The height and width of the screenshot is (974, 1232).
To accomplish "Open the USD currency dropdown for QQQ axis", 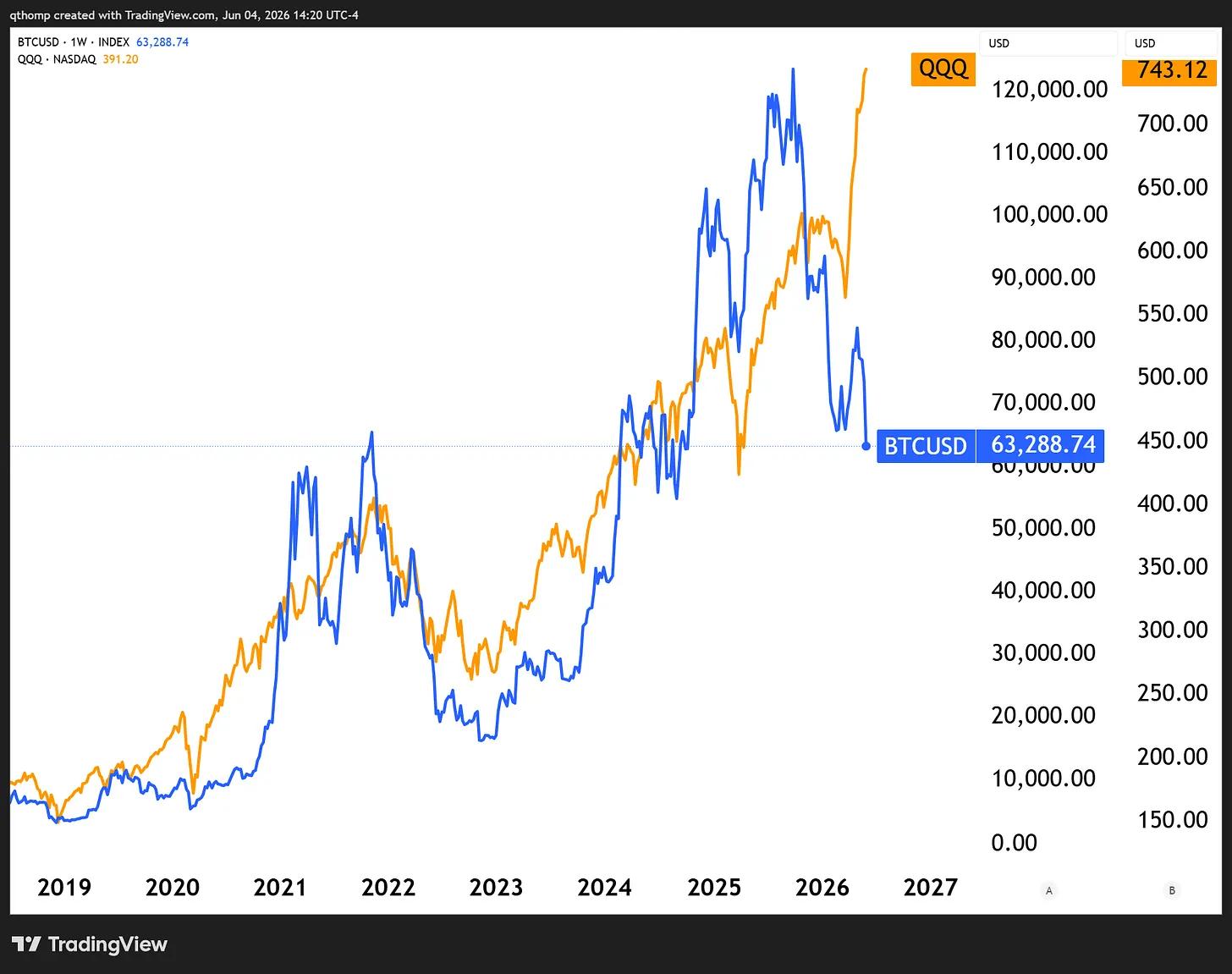I will (1169, 43).
